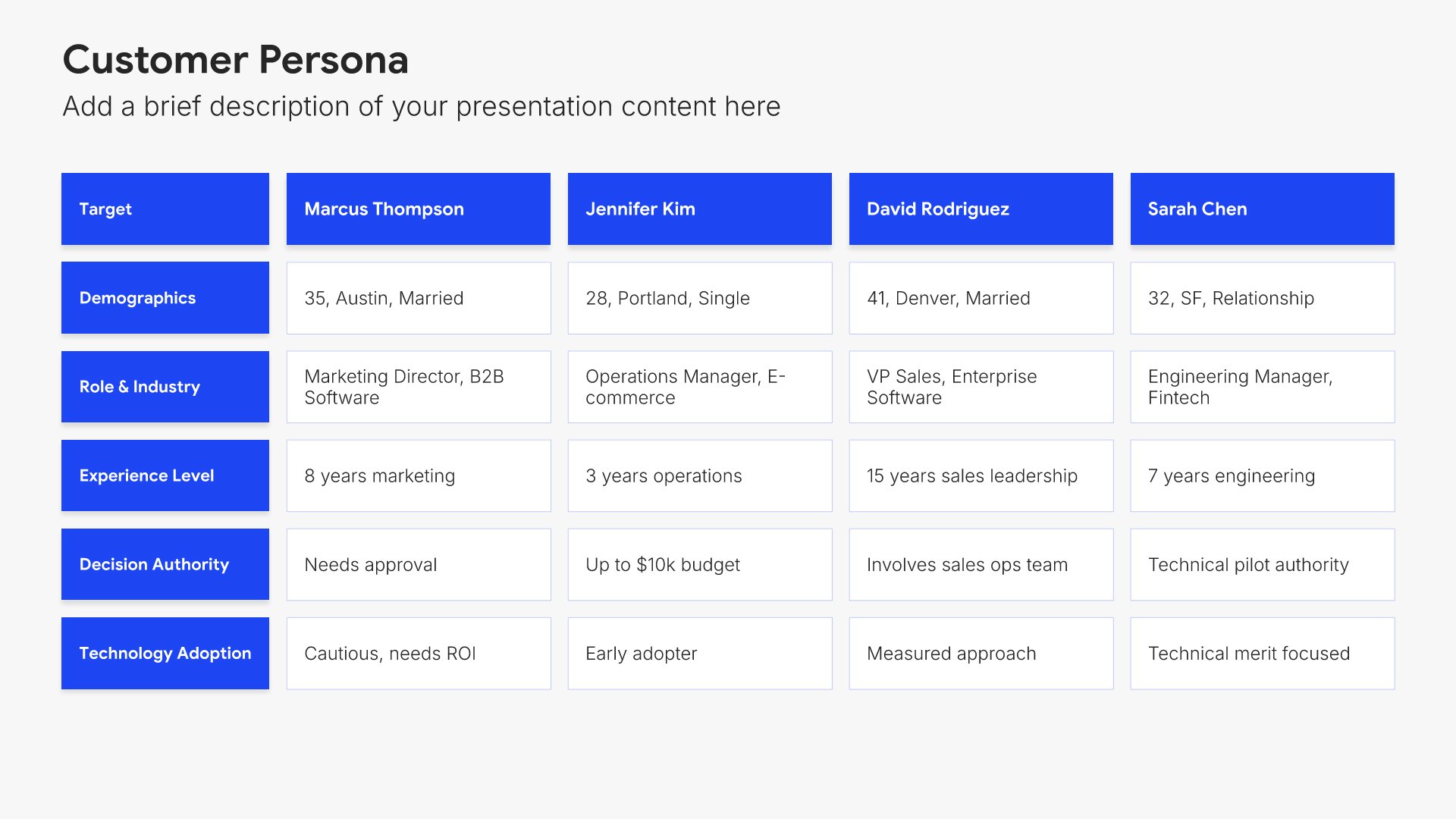The image size is (1456, 819).
Task: Select the 'Cautious, needs ROI' cell
Action: point(419,653)
